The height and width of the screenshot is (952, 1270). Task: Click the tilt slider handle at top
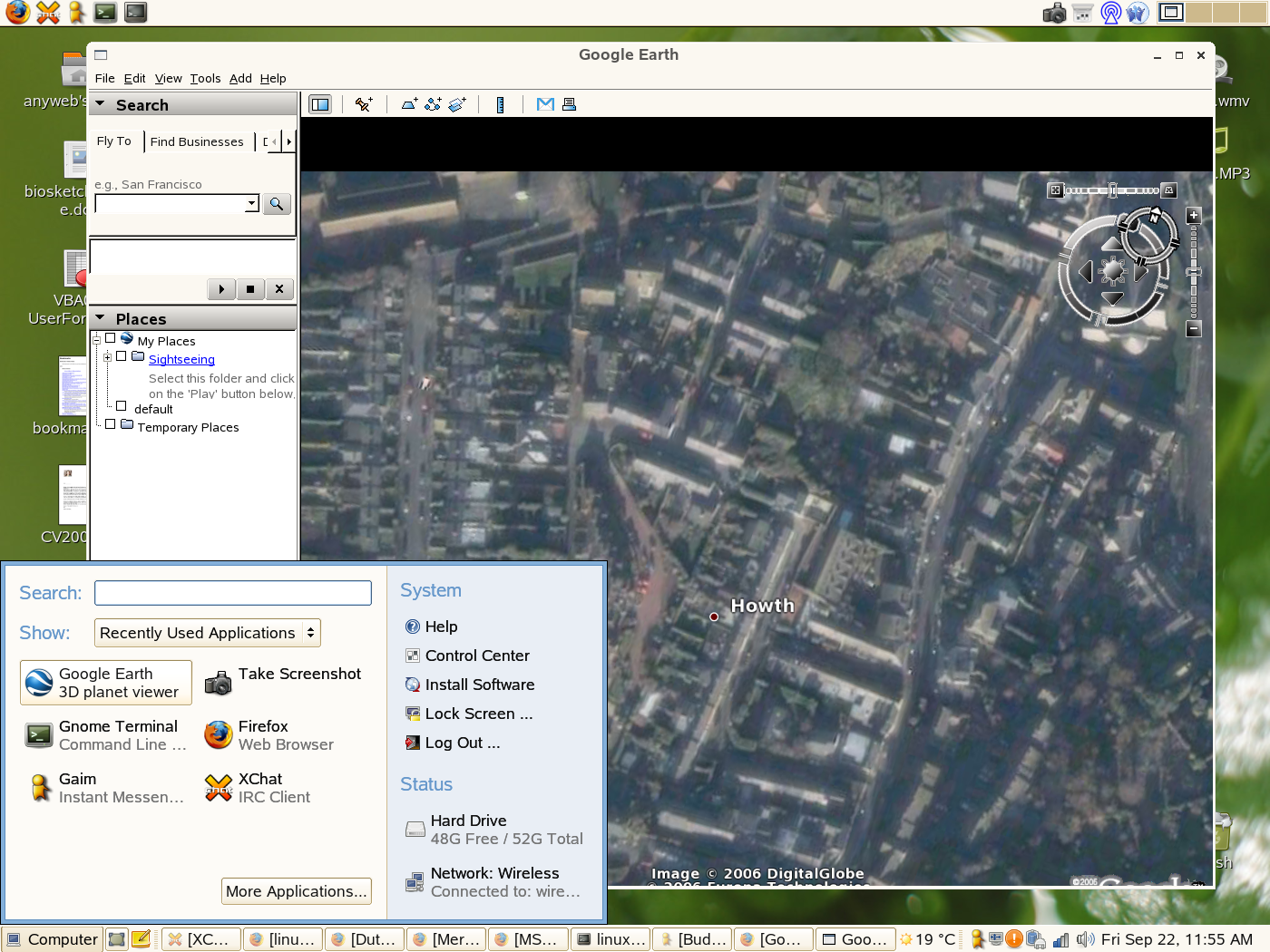(x=1113, y=190)
